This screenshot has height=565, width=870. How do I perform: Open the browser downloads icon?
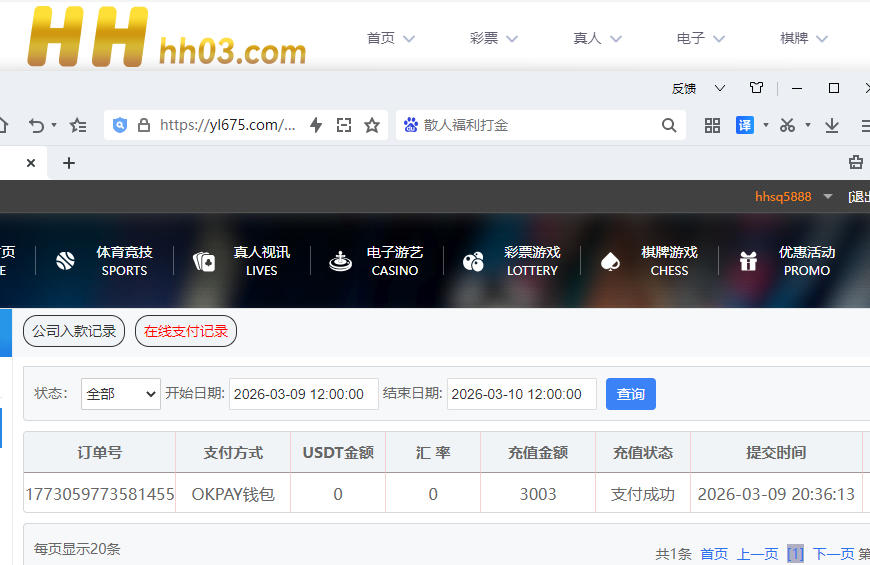pos(832,125)
